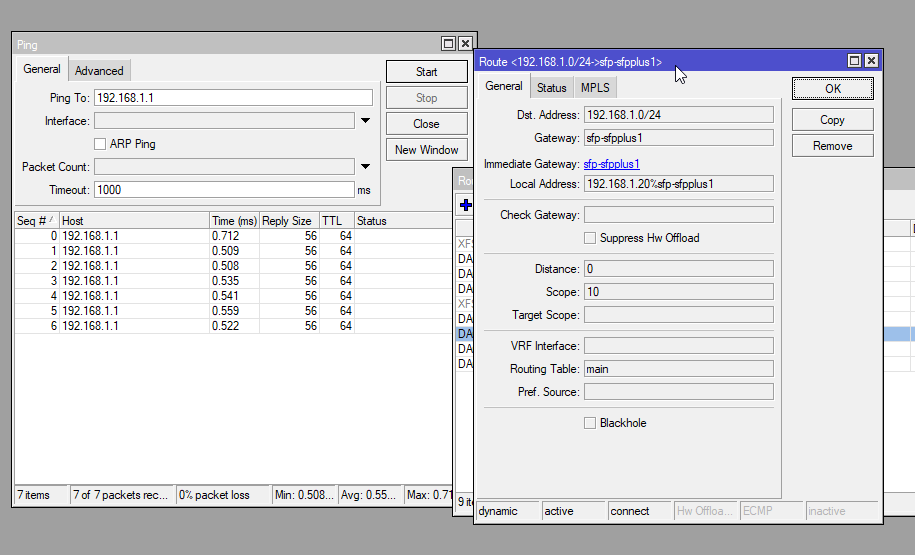Close the Route dialog with X icon

pyautogui.click(x=871, y=61)
